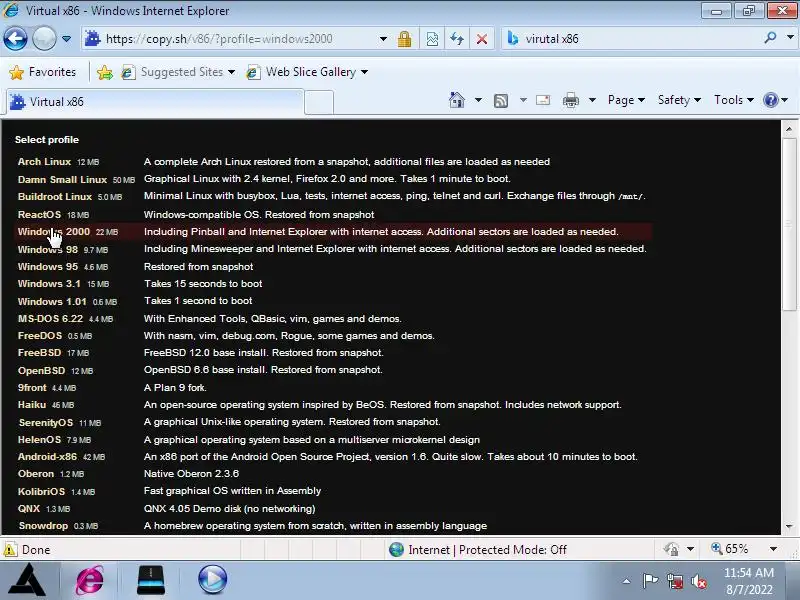Open the Windows 3.1 profile
The image size is (800, 600).
49,284
